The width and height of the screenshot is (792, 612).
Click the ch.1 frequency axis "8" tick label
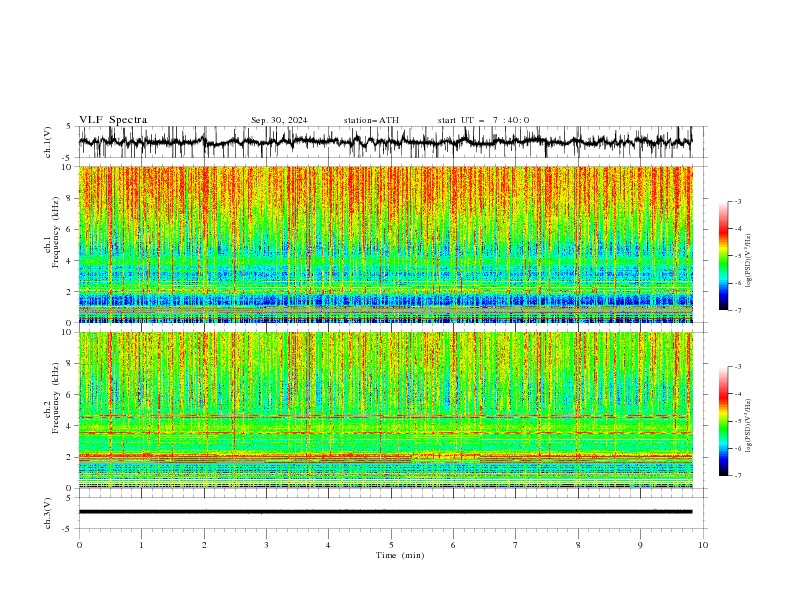point(70,198)
